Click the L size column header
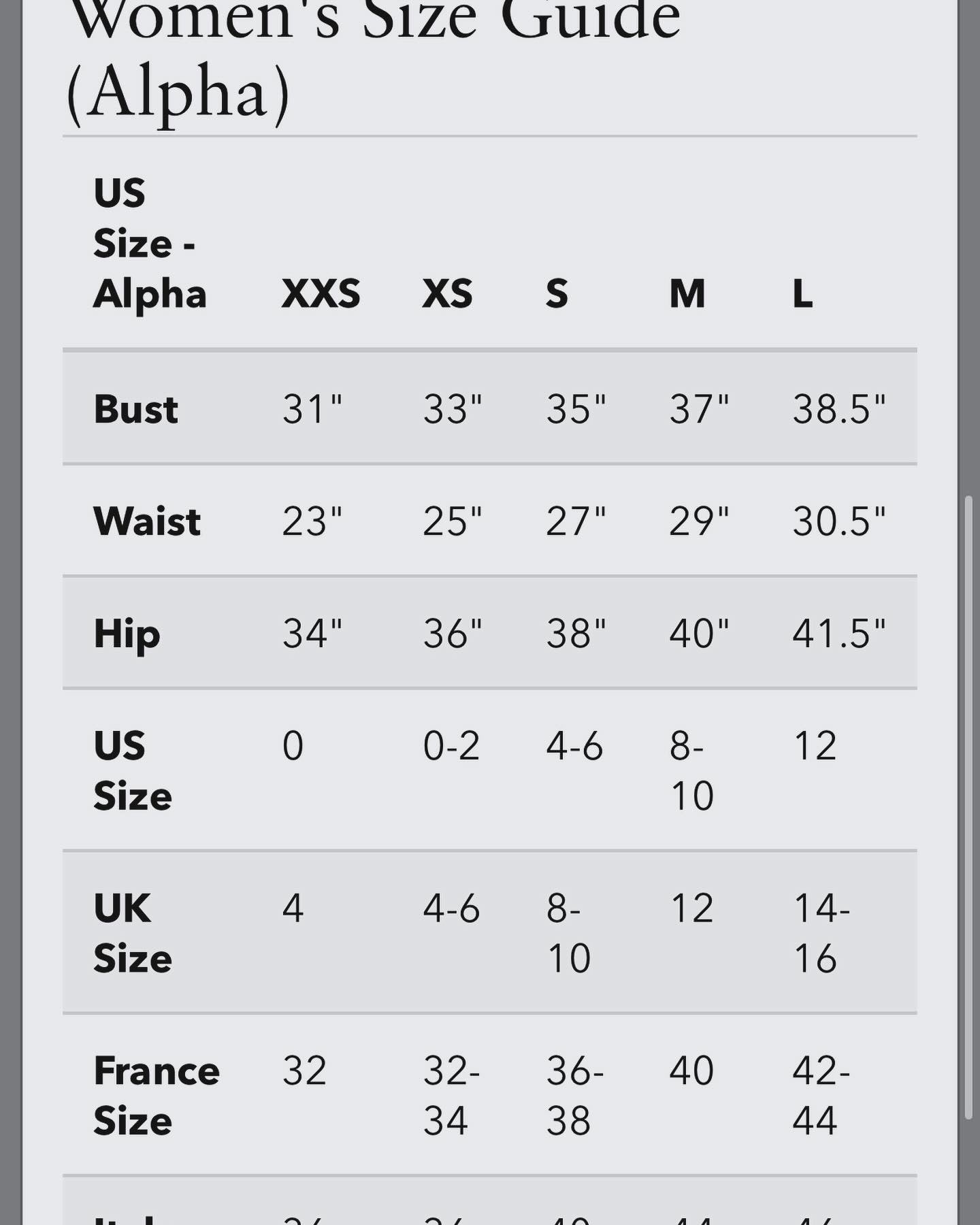The image size is (980, 1225). (x=803, y=294)
